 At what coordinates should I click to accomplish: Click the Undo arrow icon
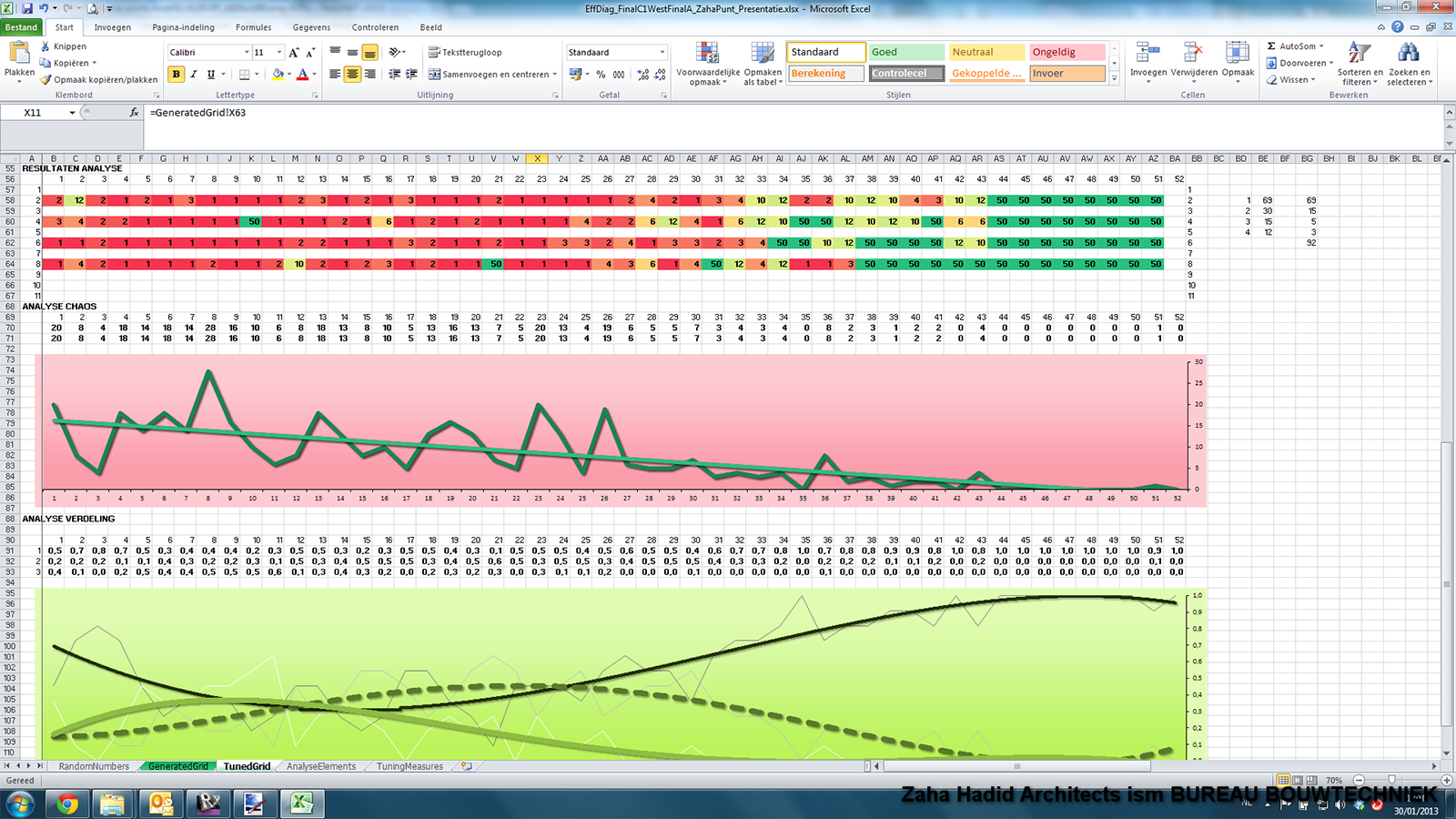[44, 8]
